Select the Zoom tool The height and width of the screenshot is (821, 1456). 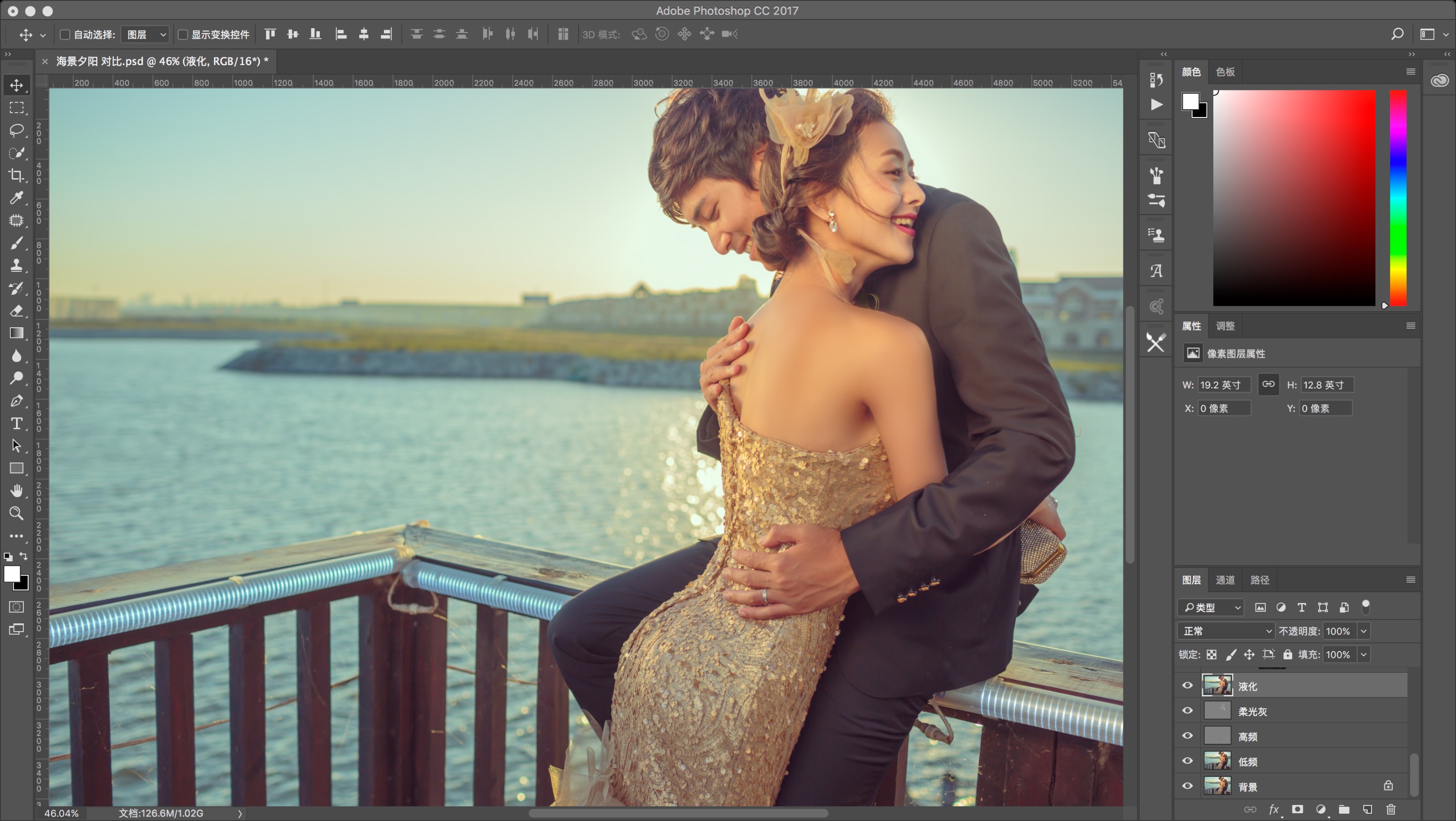(x=17, y=513)
